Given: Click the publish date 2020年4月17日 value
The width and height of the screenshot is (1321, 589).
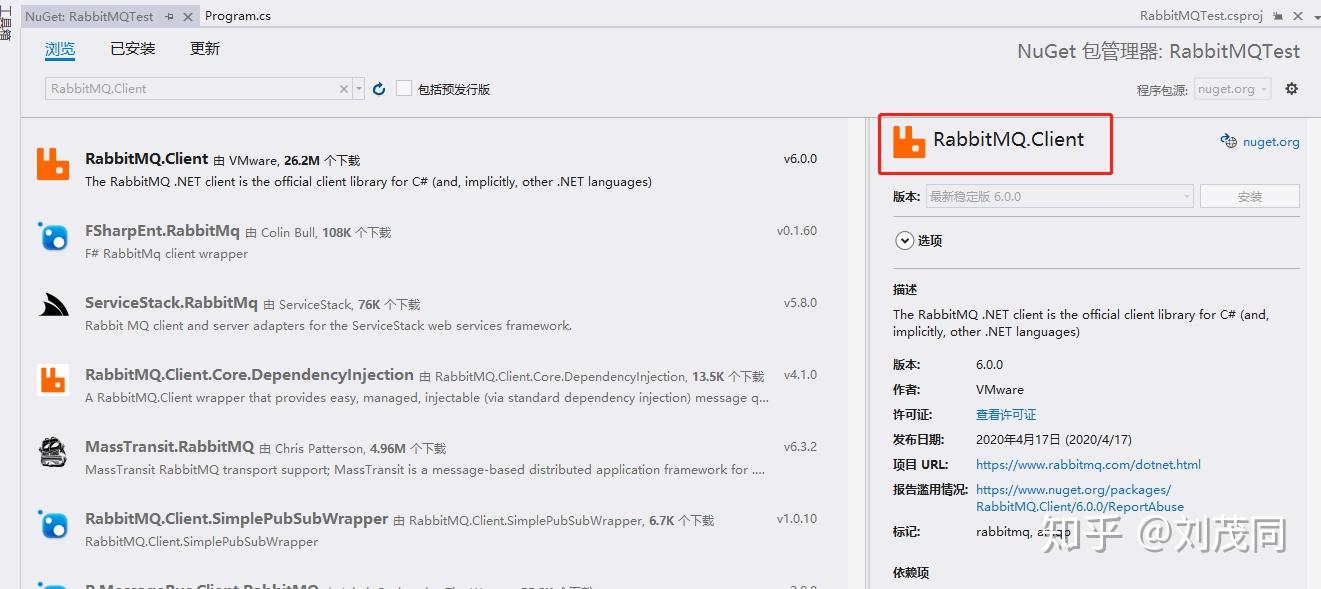Looking at the screenshot, I should tap(1054, 439).
